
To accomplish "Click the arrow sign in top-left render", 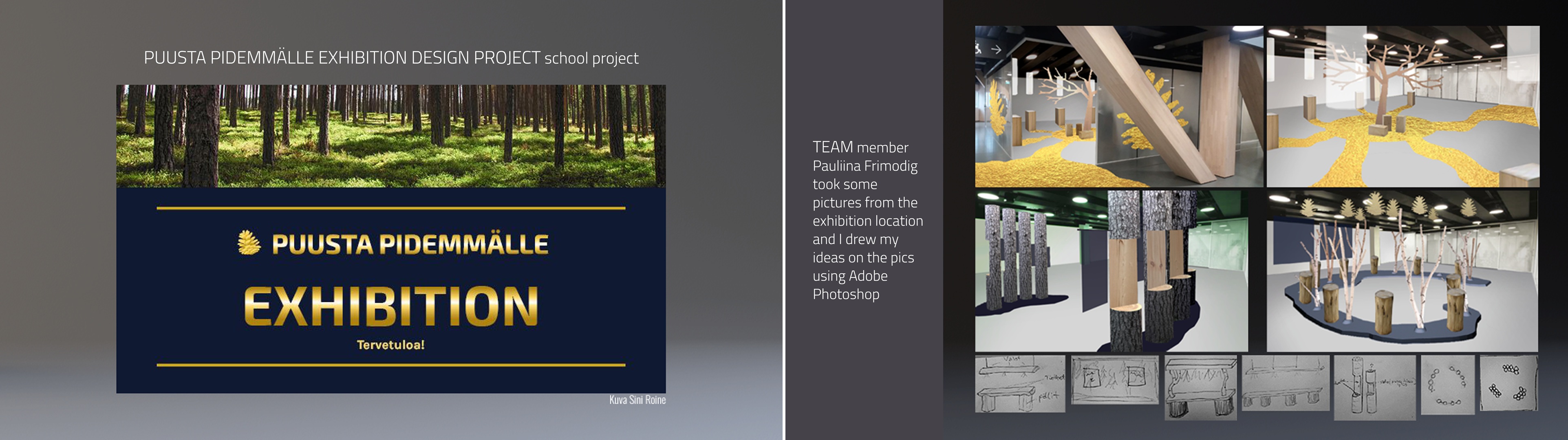I will pos(996,49).
